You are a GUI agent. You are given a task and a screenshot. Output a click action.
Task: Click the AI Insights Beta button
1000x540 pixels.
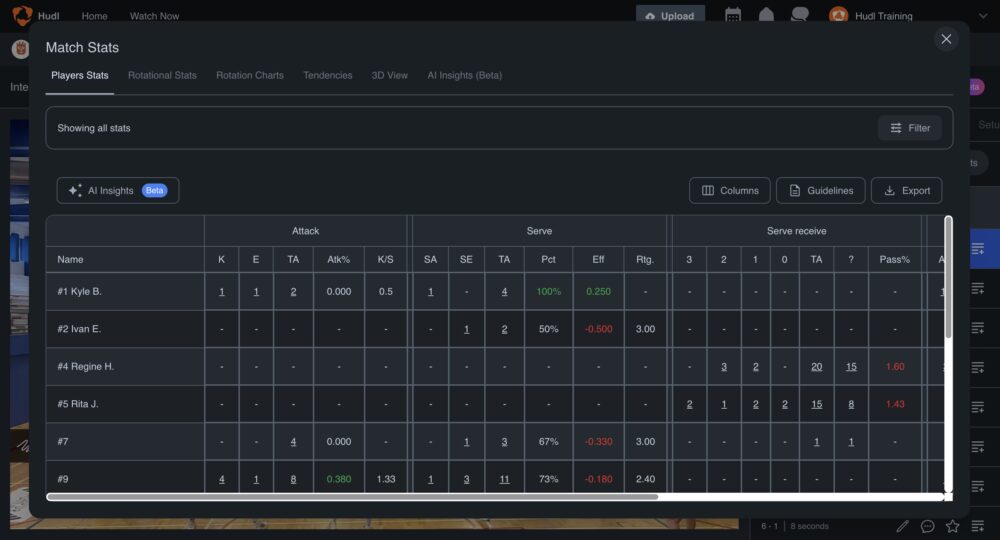tap(118, 191)
